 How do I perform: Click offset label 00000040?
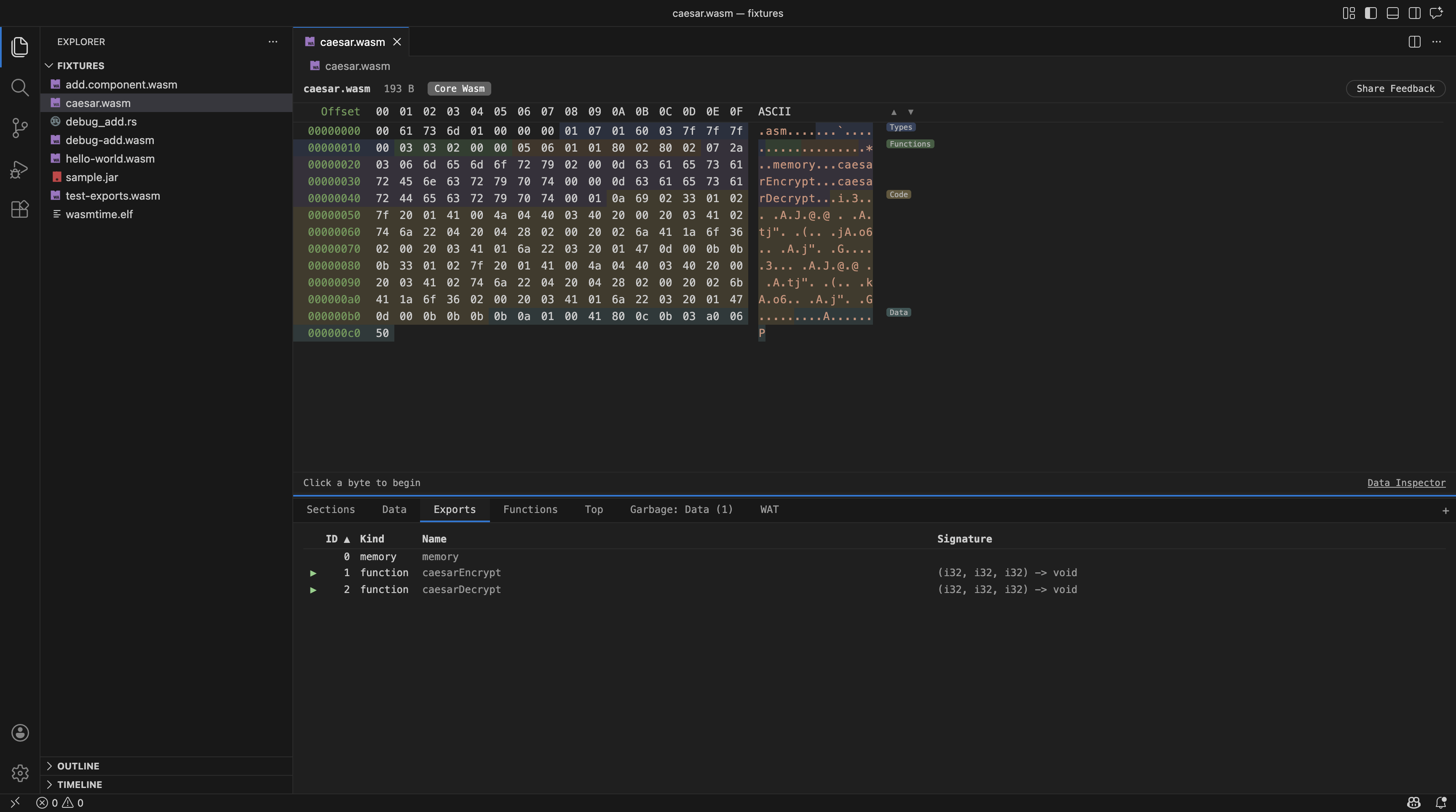click(x=334, y=198)
